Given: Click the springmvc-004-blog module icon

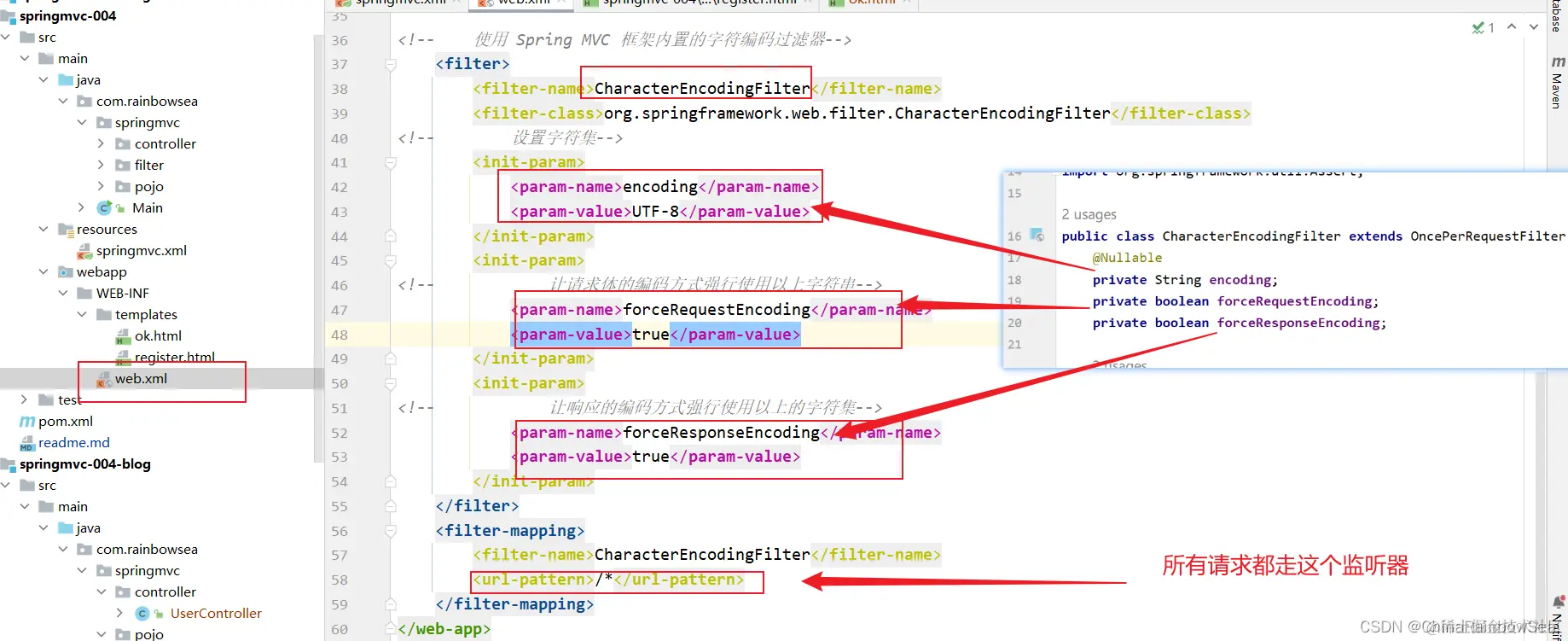Looking at the screenshot, I should click(9, 464).
